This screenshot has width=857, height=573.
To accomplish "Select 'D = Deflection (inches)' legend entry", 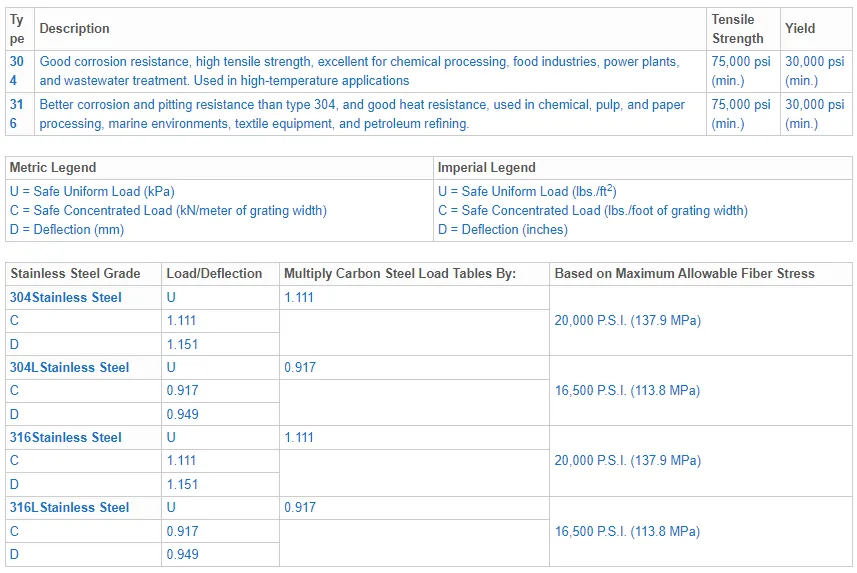I will [502, 229].
